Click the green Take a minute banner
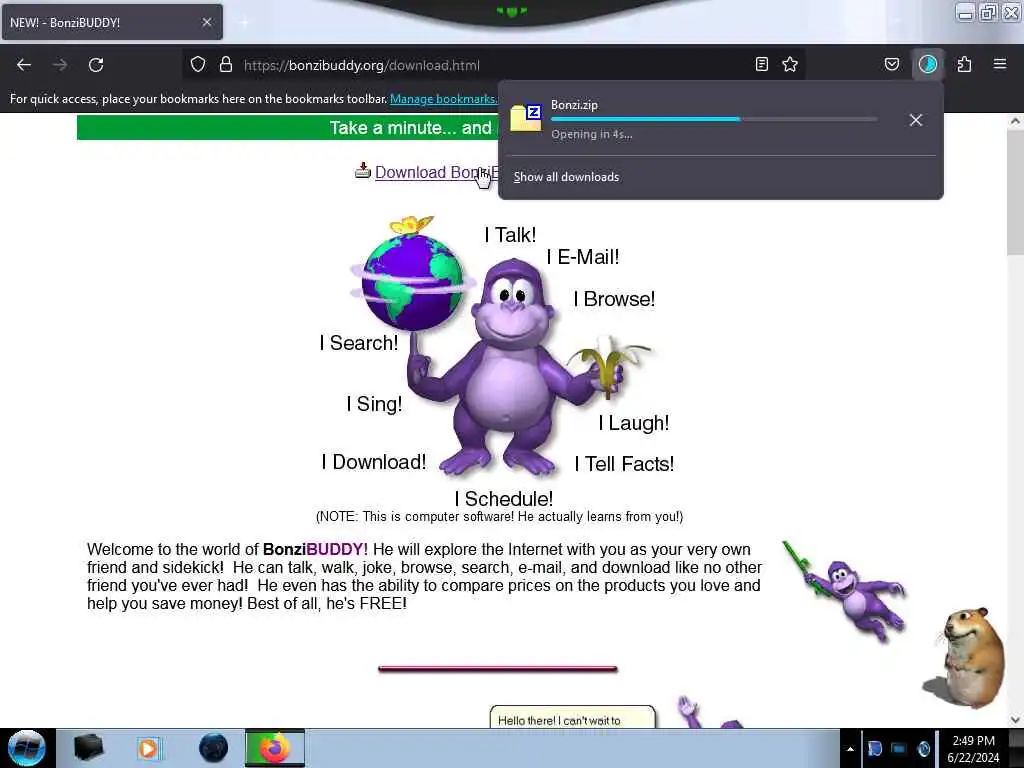Screen dimensions: 1024x768 coord(287,127)
